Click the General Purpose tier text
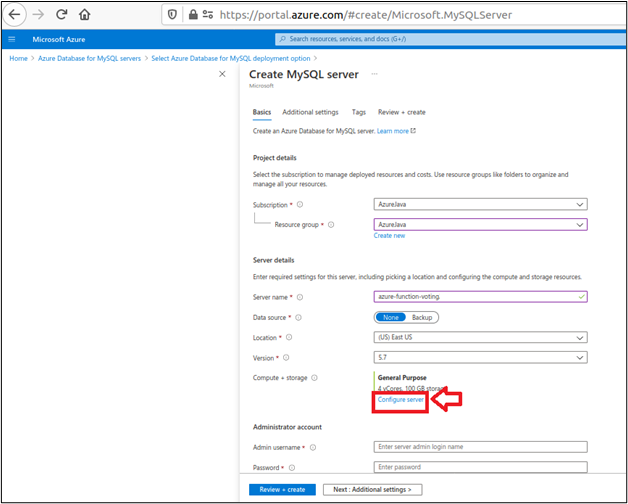 pyautogui.click(x=402, y=378)
